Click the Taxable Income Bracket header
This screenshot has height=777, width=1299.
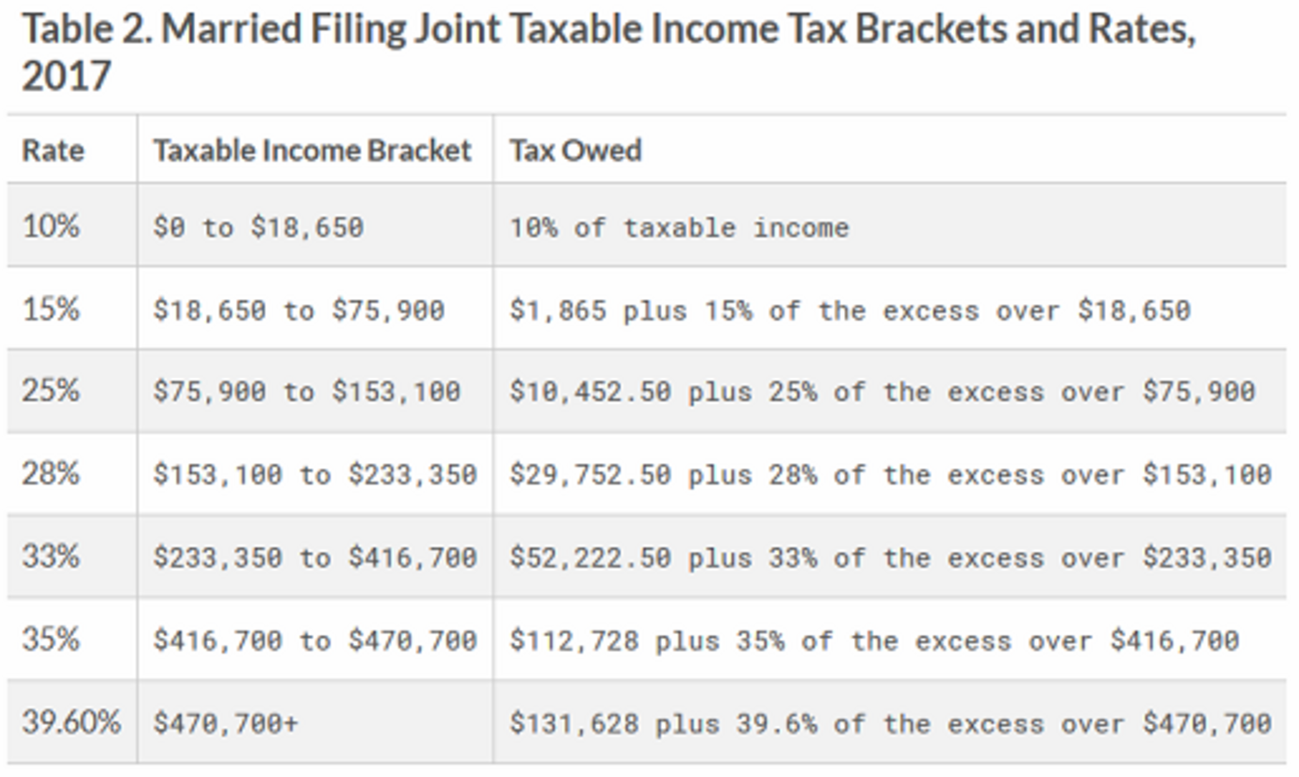(x=312, y=150)
